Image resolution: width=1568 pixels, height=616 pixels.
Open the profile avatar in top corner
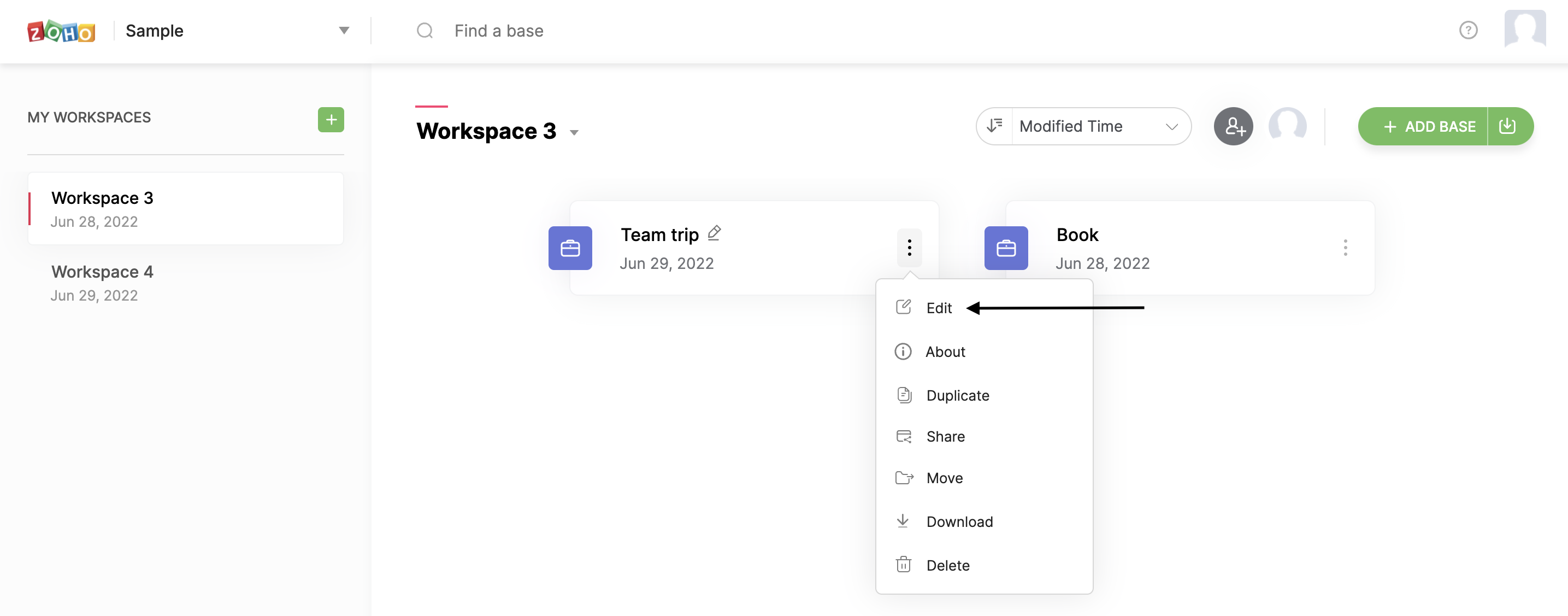pyautogui.click(x=1524, y=28)
